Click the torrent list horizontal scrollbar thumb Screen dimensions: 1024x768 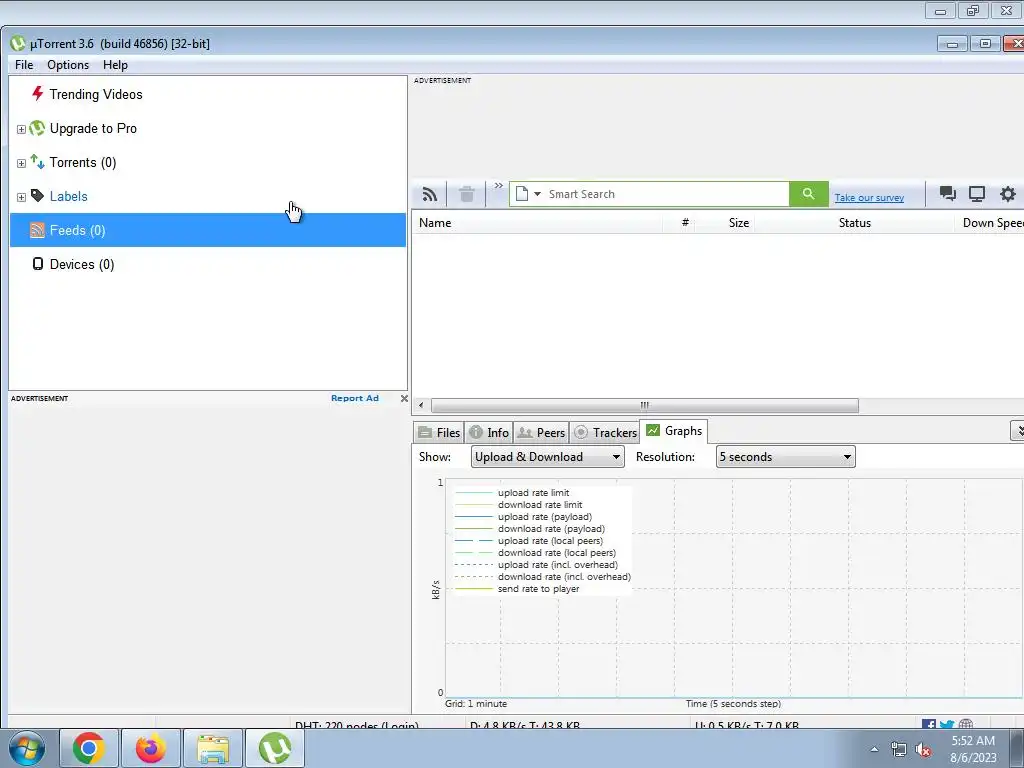645,406
